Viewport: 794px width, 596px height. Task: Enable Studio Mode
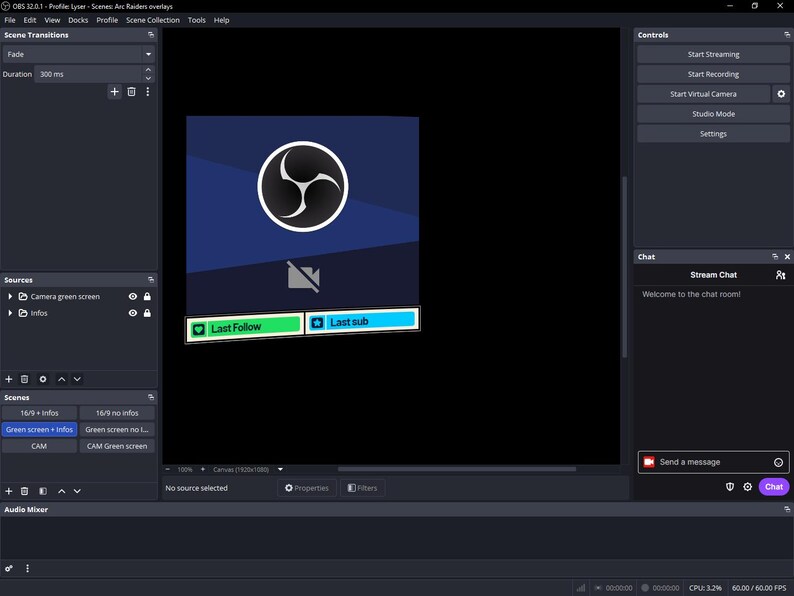(x=713, y=114)
